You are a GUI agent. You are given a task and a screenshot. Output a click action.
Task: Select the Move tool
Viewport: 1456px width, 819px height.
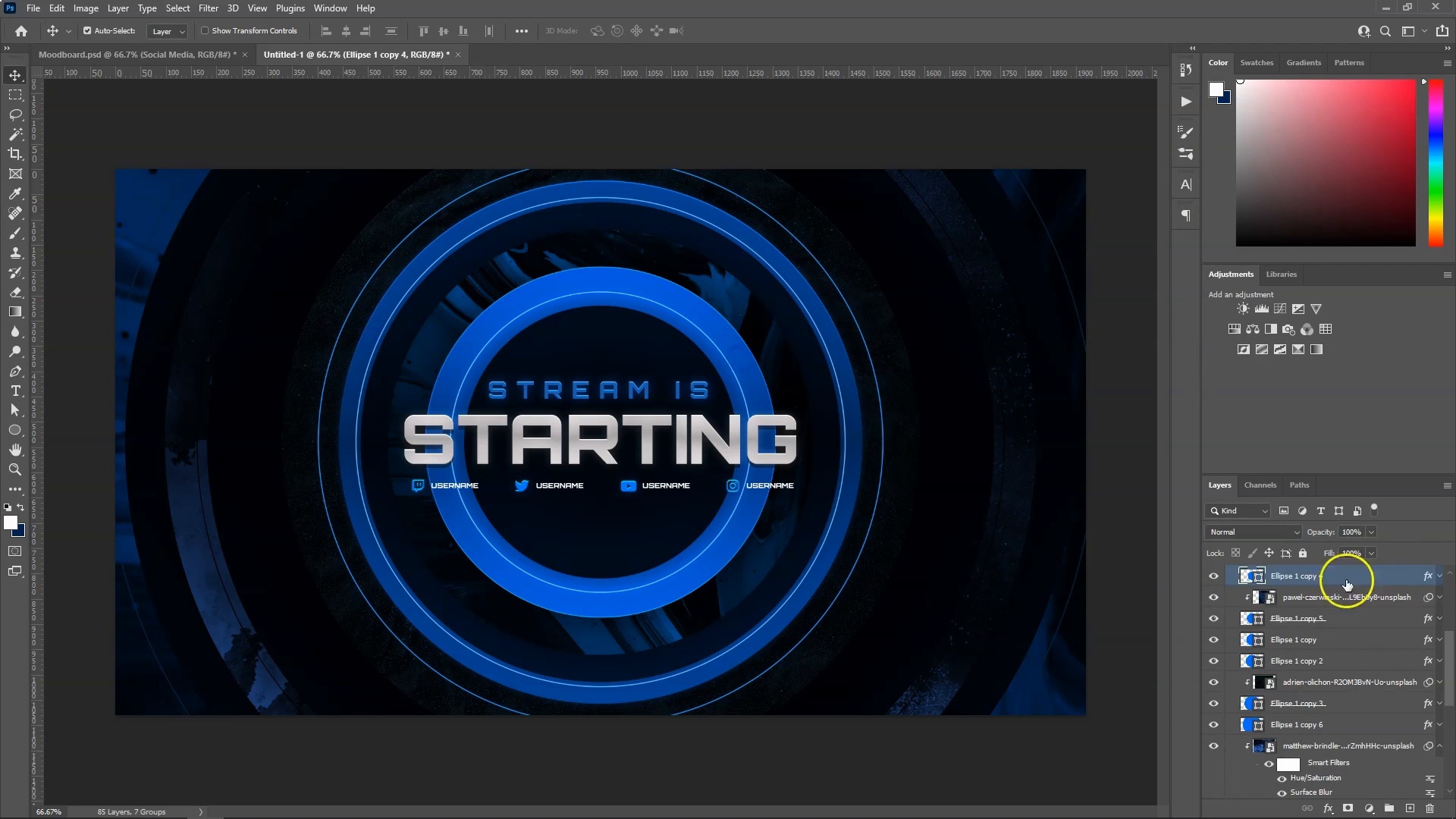pos(15,75)
